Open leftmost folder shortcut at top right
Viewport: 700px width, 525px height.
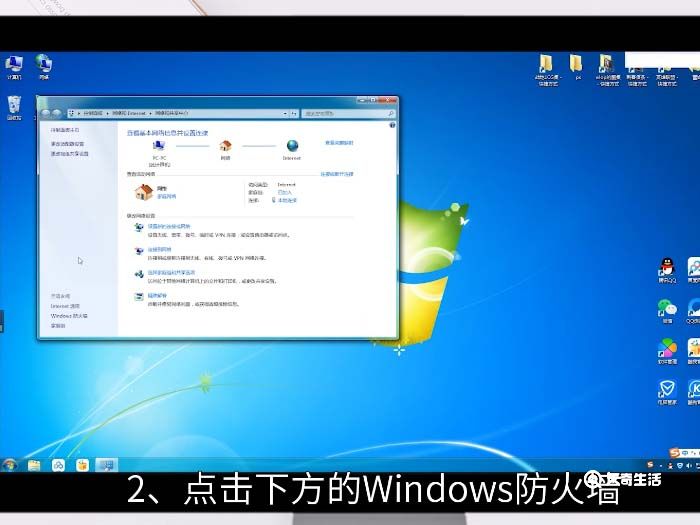(x=547, y=70)
